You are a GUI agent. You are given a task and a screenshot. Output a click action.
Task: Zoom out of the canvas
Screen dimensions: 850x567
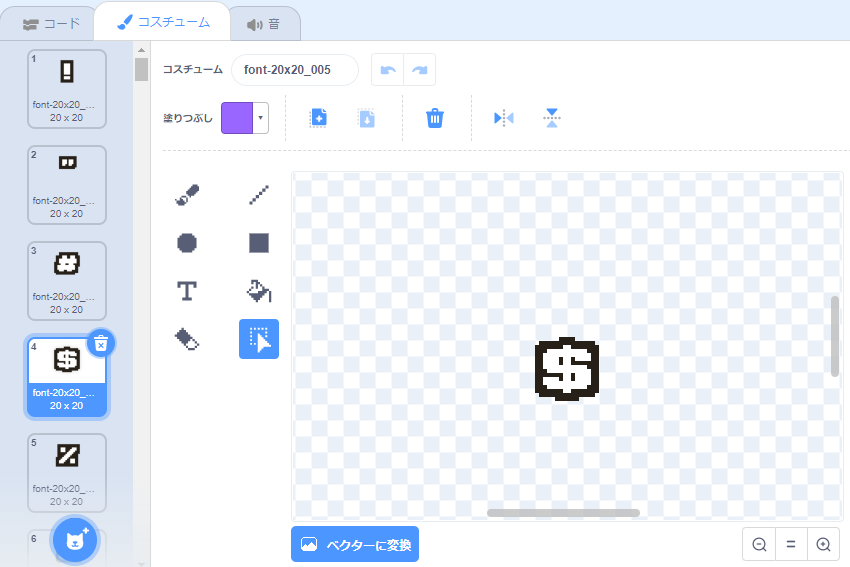pos(759,544)
